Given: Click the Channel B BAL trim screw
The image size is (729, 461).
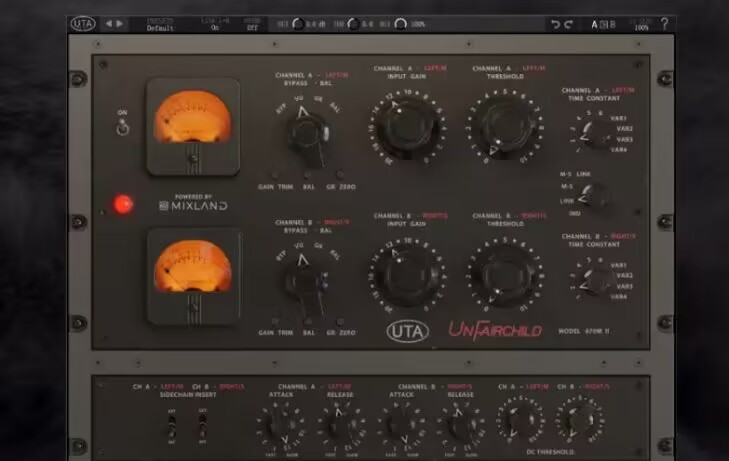Looking at the screenshot, I should point(307,322).
